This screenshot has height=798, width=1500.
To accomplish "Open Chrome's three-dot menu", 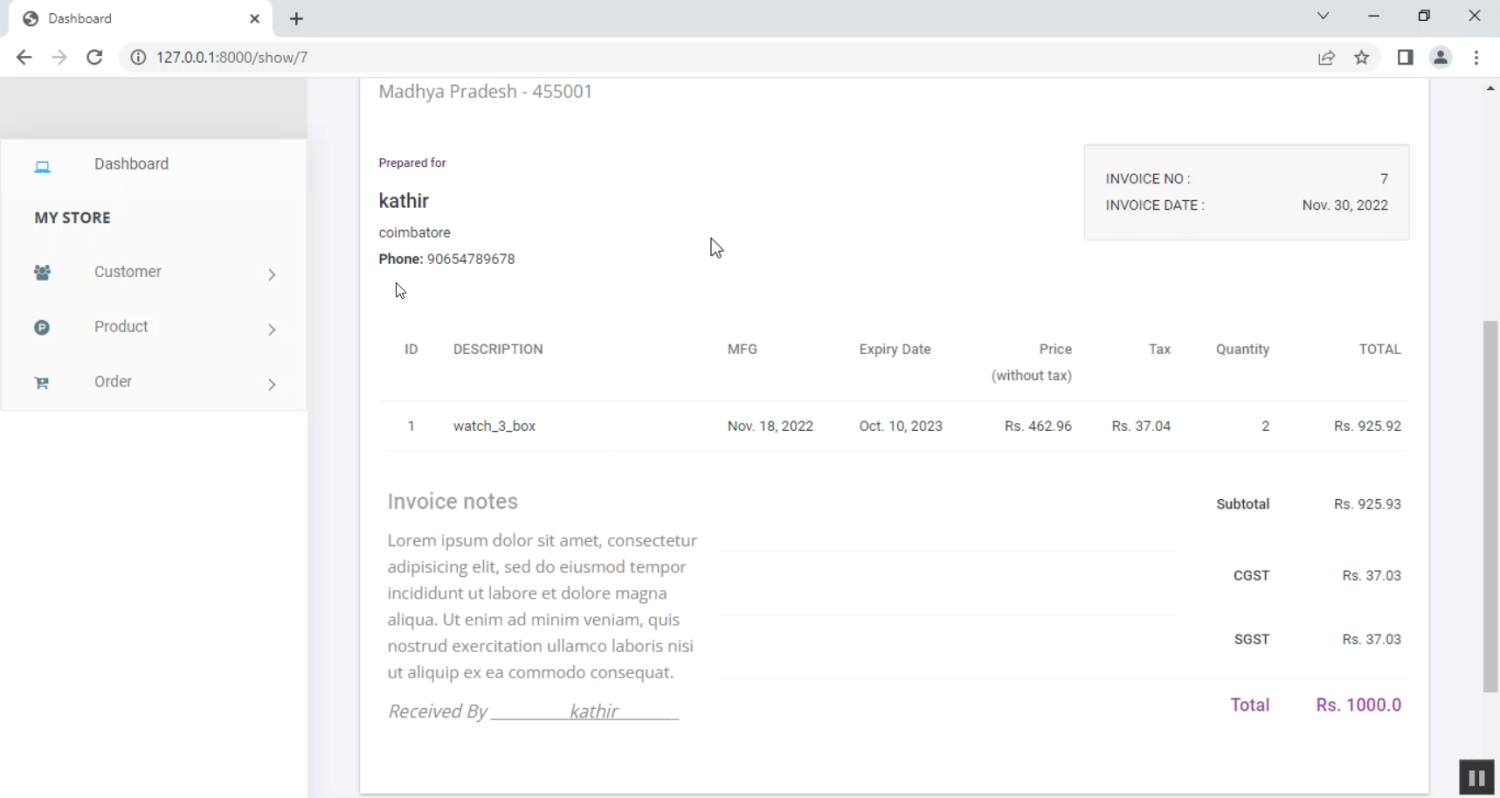I will 1476,58.
